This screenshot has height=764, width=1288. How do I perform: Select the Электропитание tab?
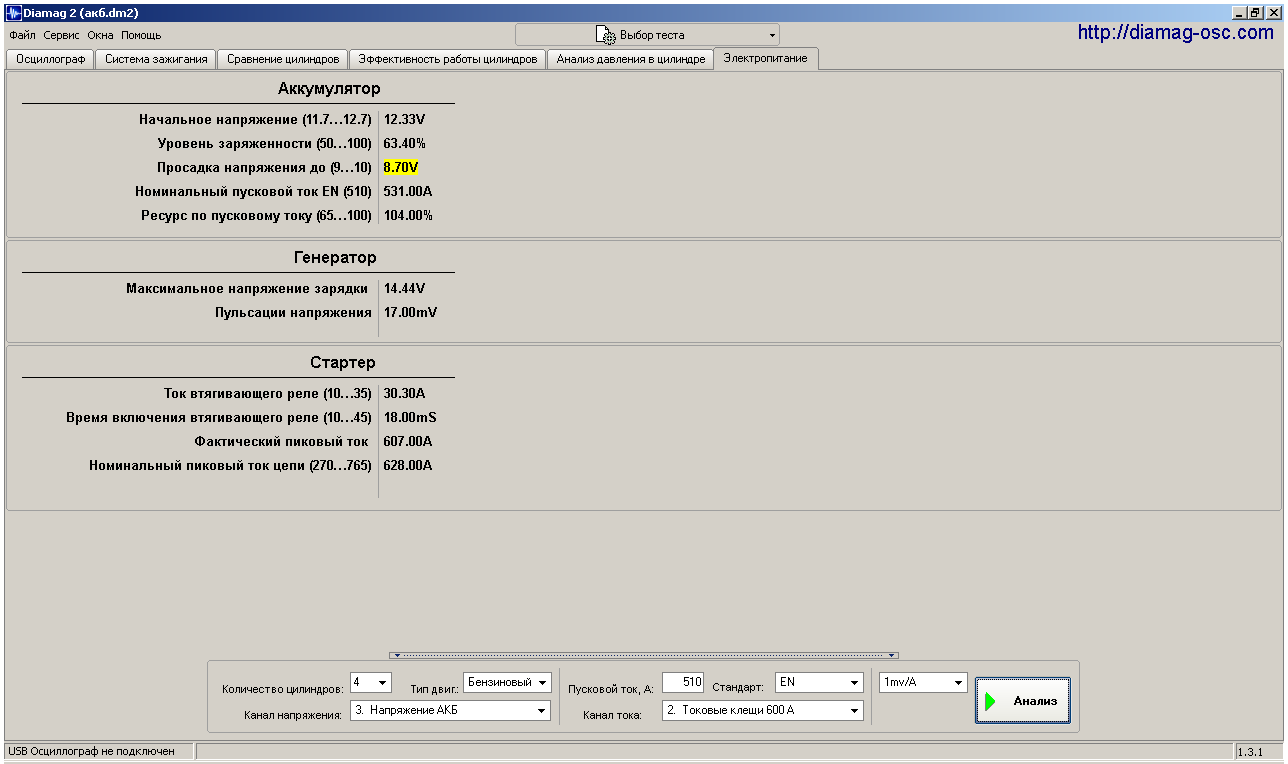point(766,58)
